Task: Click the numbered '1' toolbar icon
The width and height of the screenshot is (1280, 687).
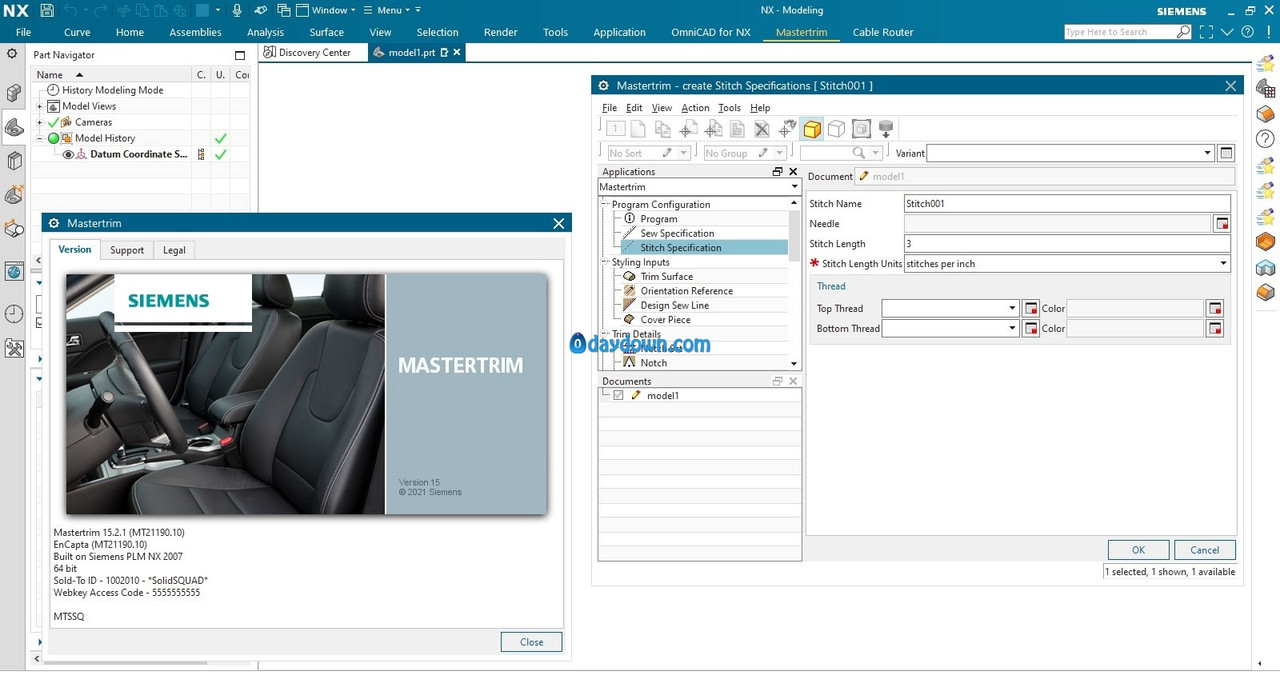Action: click(x=614, y=129)
